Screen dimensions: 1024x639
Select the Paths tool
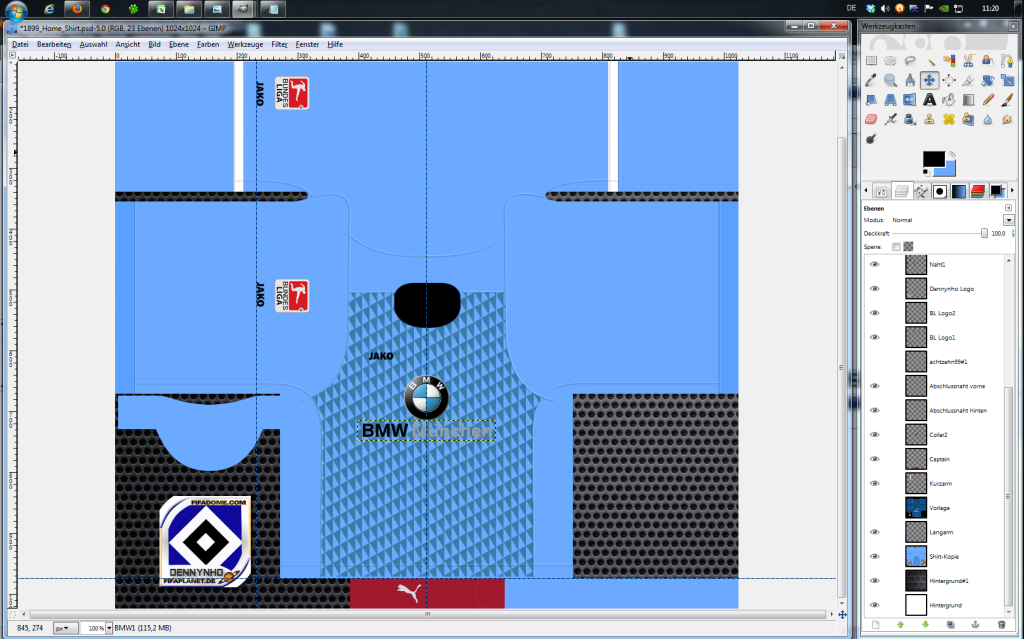coord(1007,61)
